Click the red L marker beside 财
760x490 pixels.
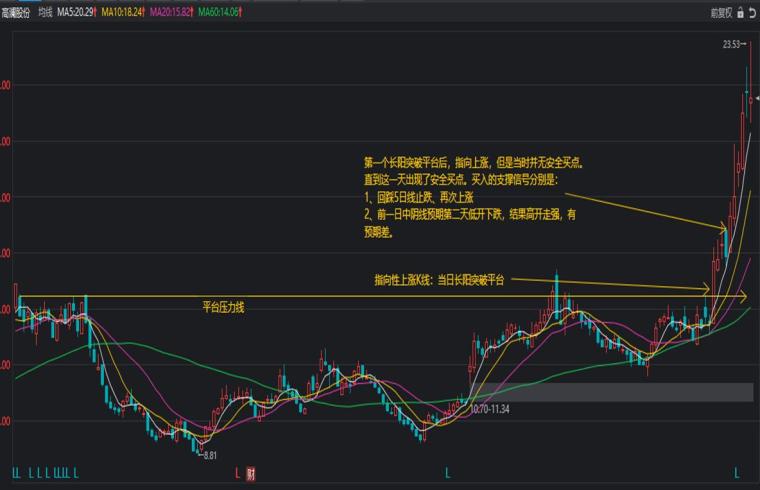pyautogui.click(x=238, y=473)
